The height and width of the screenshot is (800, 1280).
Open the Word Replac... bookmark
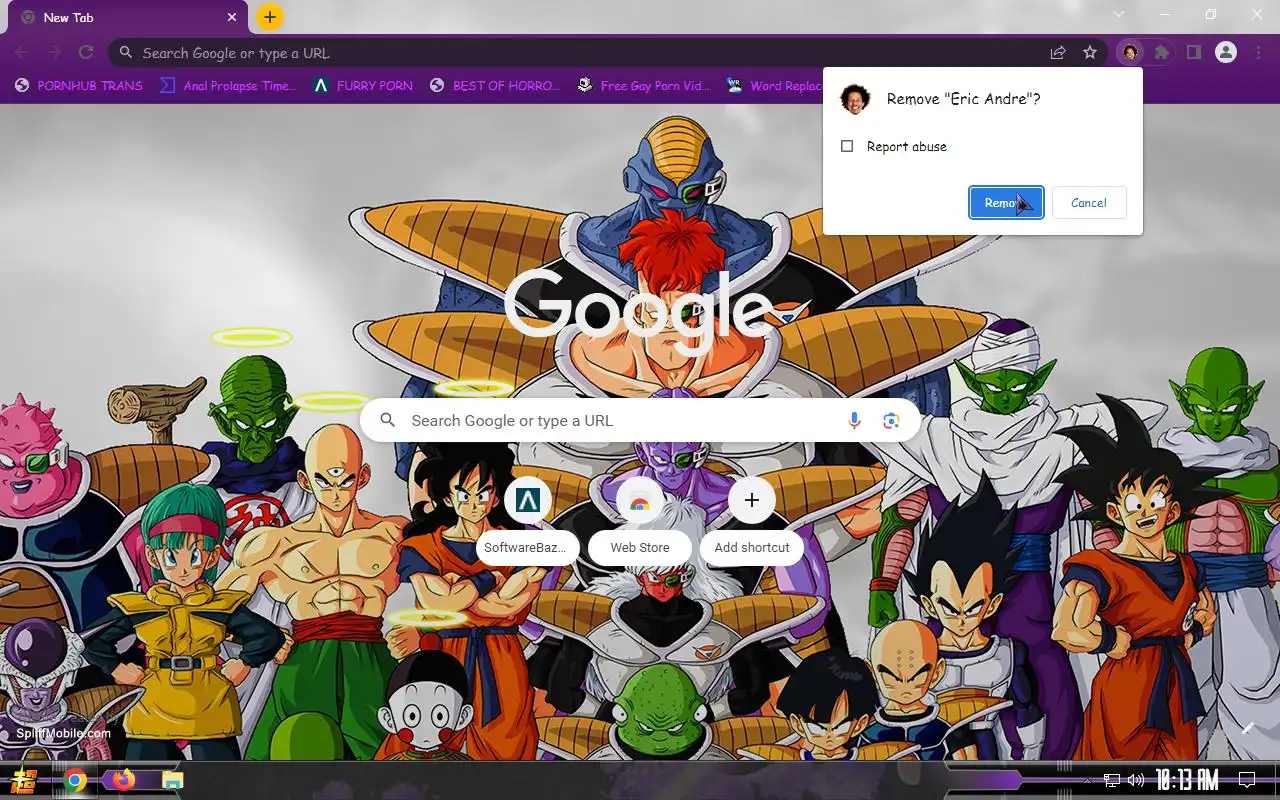(775, 86)
